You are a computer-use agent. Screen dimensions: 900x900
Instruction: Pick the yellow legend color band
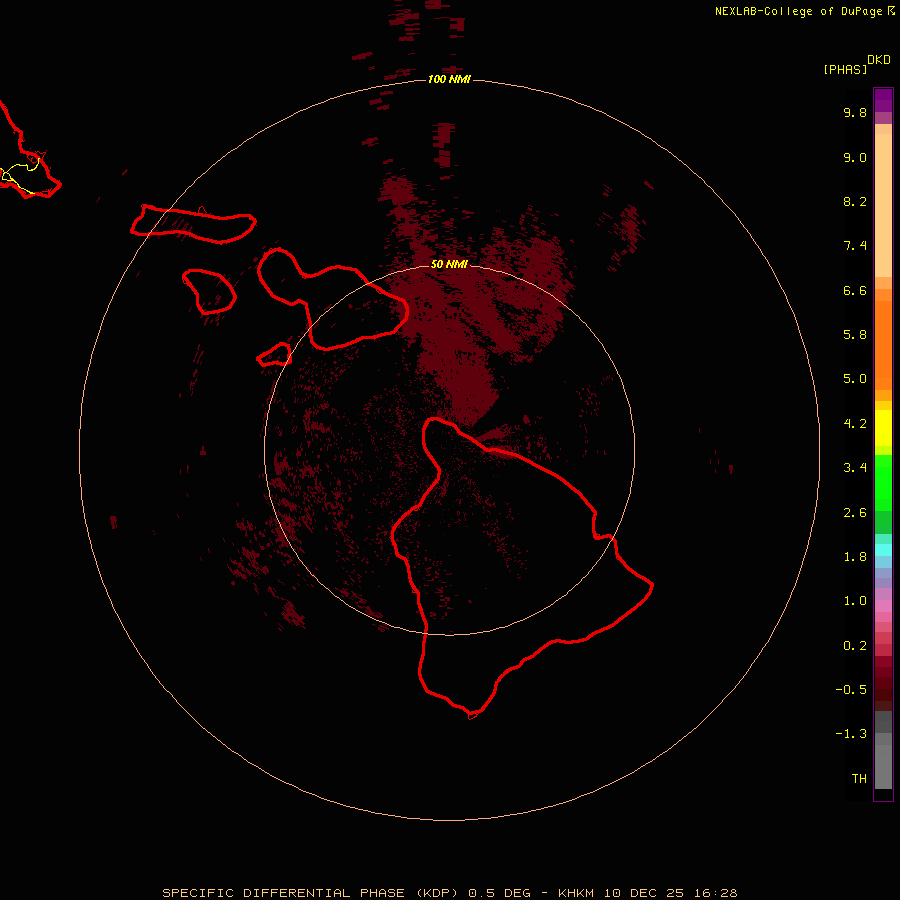point(883,428)
